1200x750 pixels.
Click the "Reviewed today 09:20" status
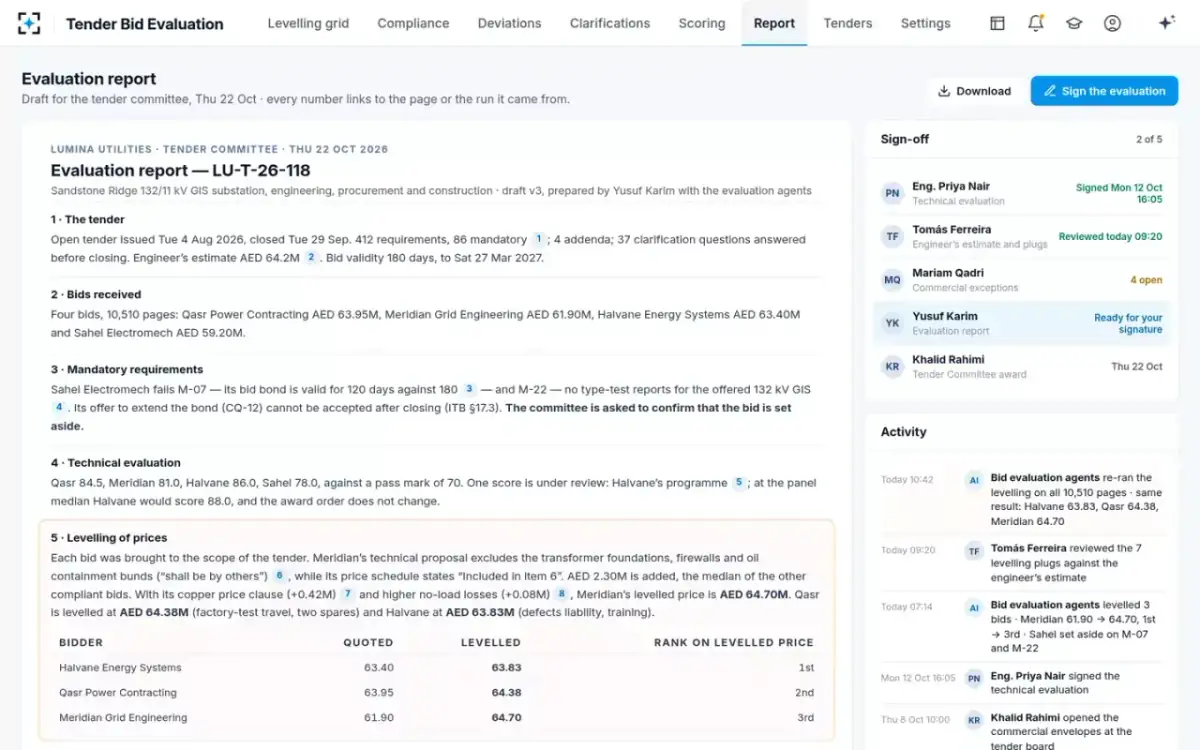pos(1110,237)
